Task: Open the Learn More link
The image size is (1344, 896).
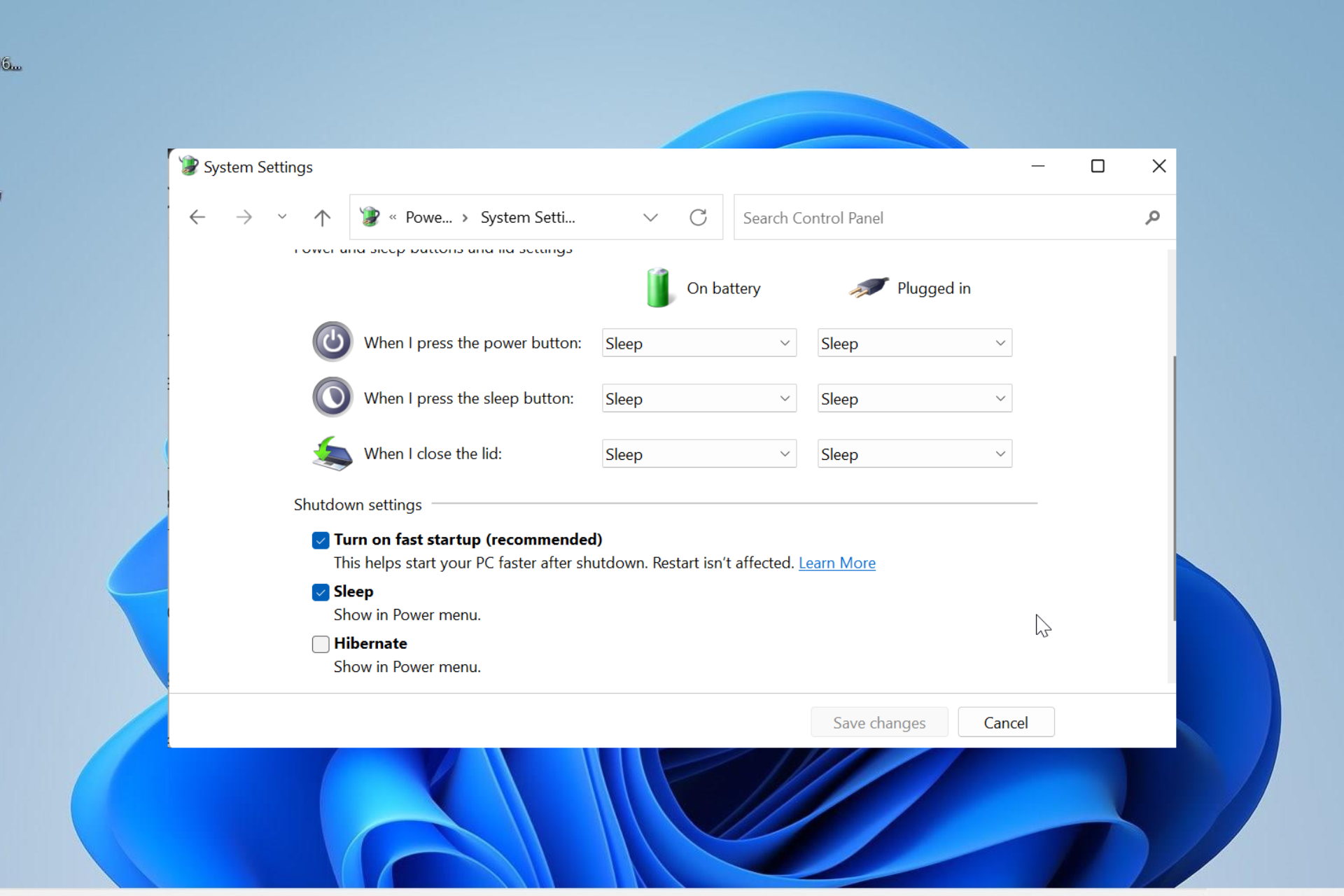Action: 836,563
